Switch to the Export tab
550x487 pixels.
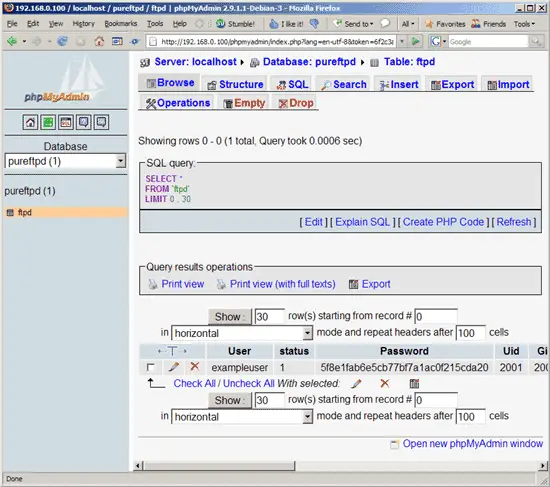(452, 85)
